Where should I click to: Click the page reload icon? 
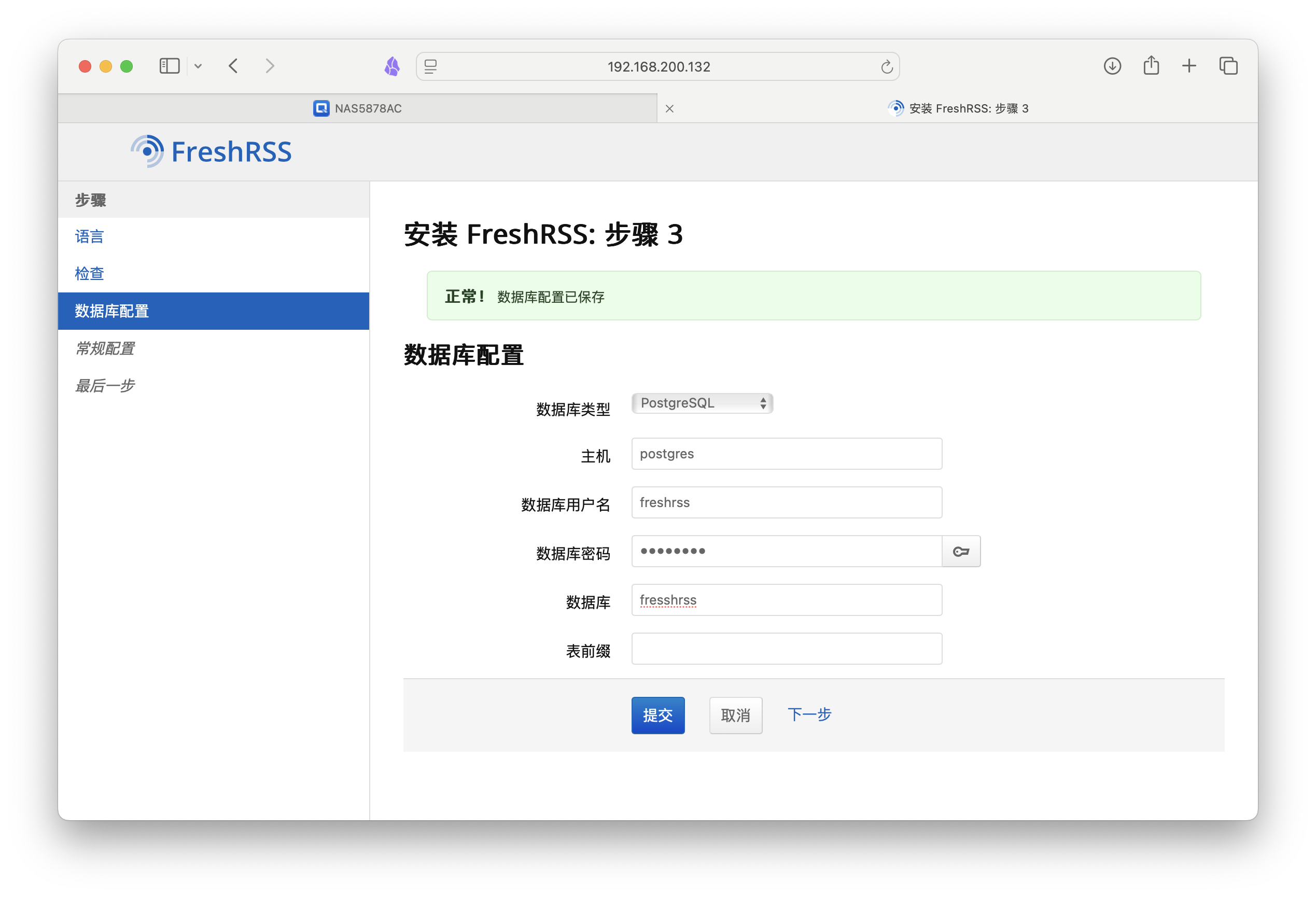pos(886,67)
